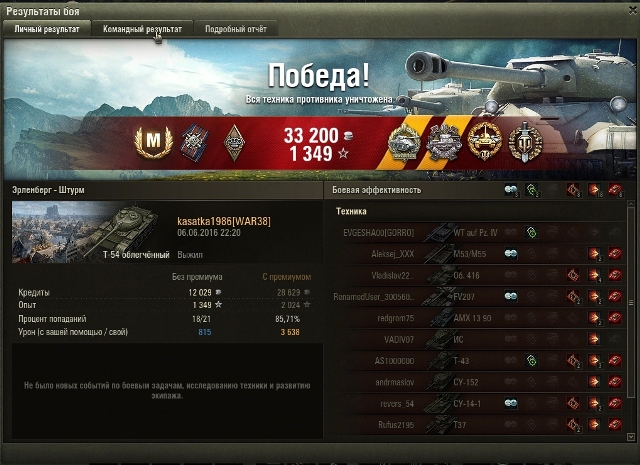Open the Подробный отчёт tab
This screenshot has width=640, height=465.
(236, 29)
